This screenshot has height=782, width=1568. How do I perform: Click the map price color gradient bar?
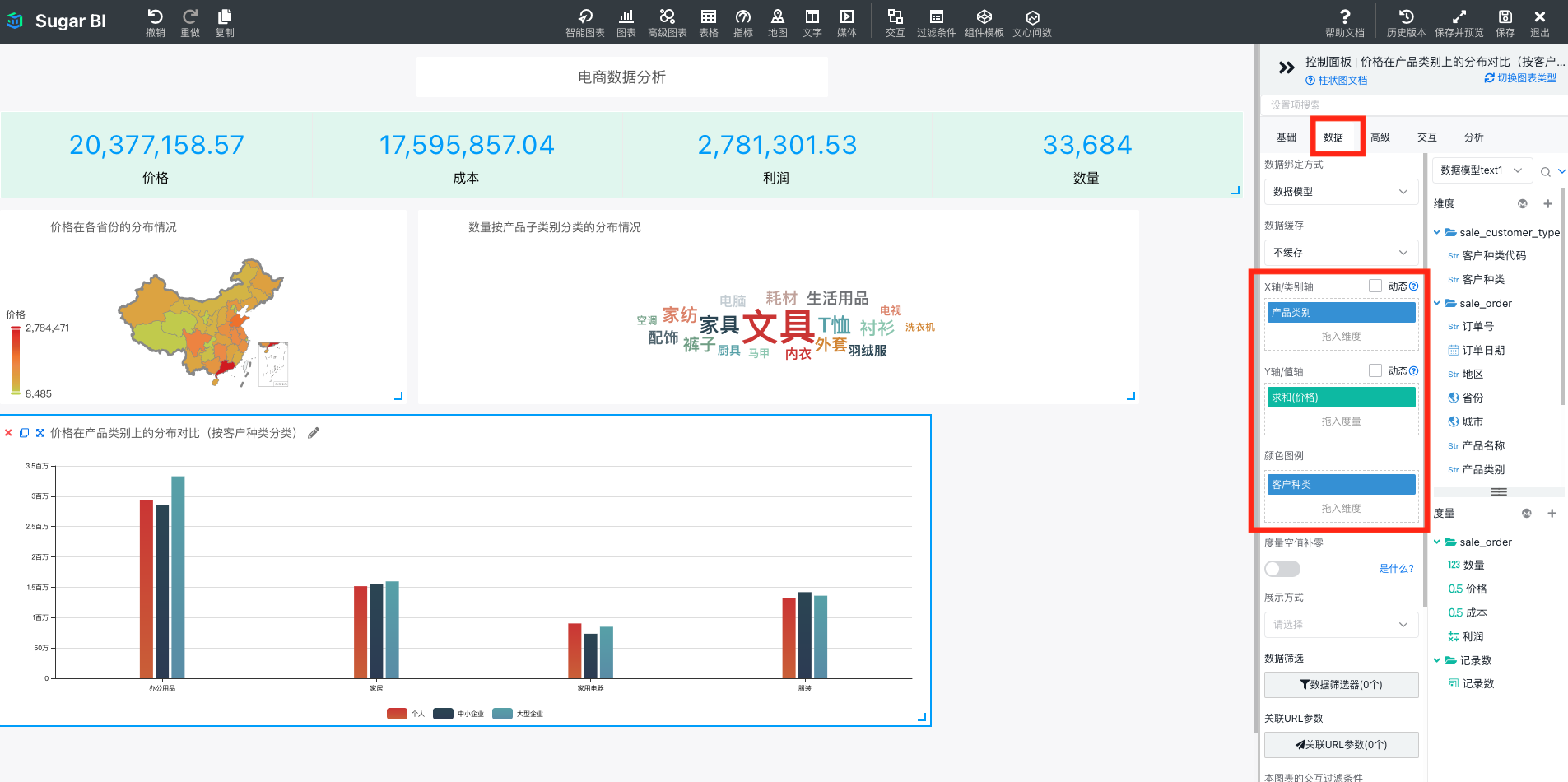(16, 360)
